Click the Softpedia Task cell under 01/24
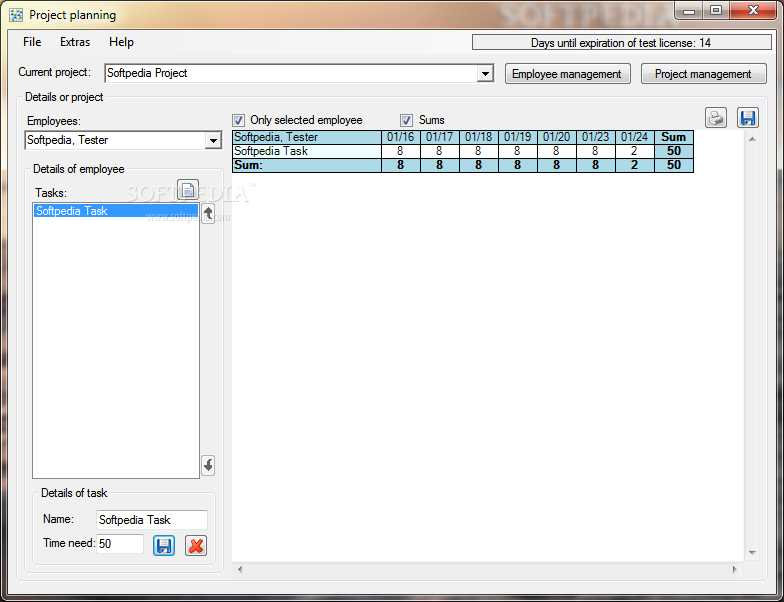 click(634, 151)
